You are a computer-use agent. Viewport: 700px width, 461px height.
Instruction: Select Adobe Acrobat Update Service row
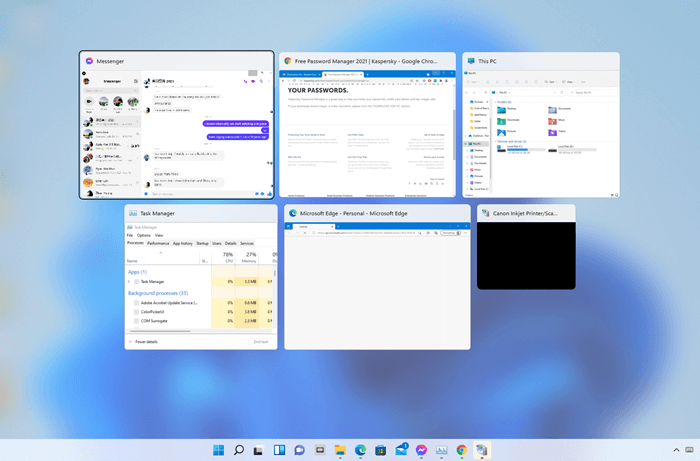(200, 303)
